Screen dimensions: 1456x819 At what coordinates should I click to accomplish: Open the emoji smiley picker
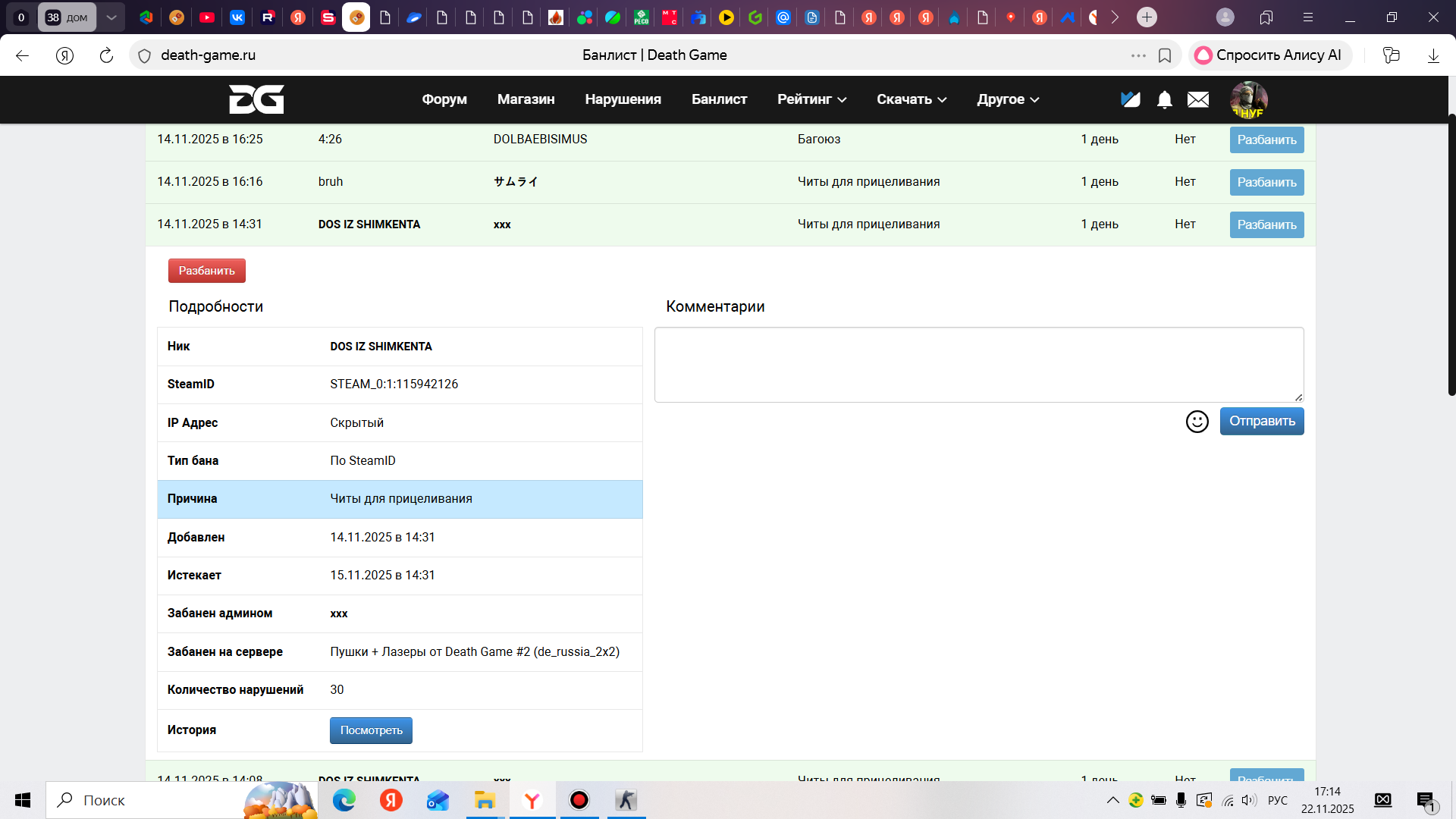pyautogui.click(x=1197, y=422)
